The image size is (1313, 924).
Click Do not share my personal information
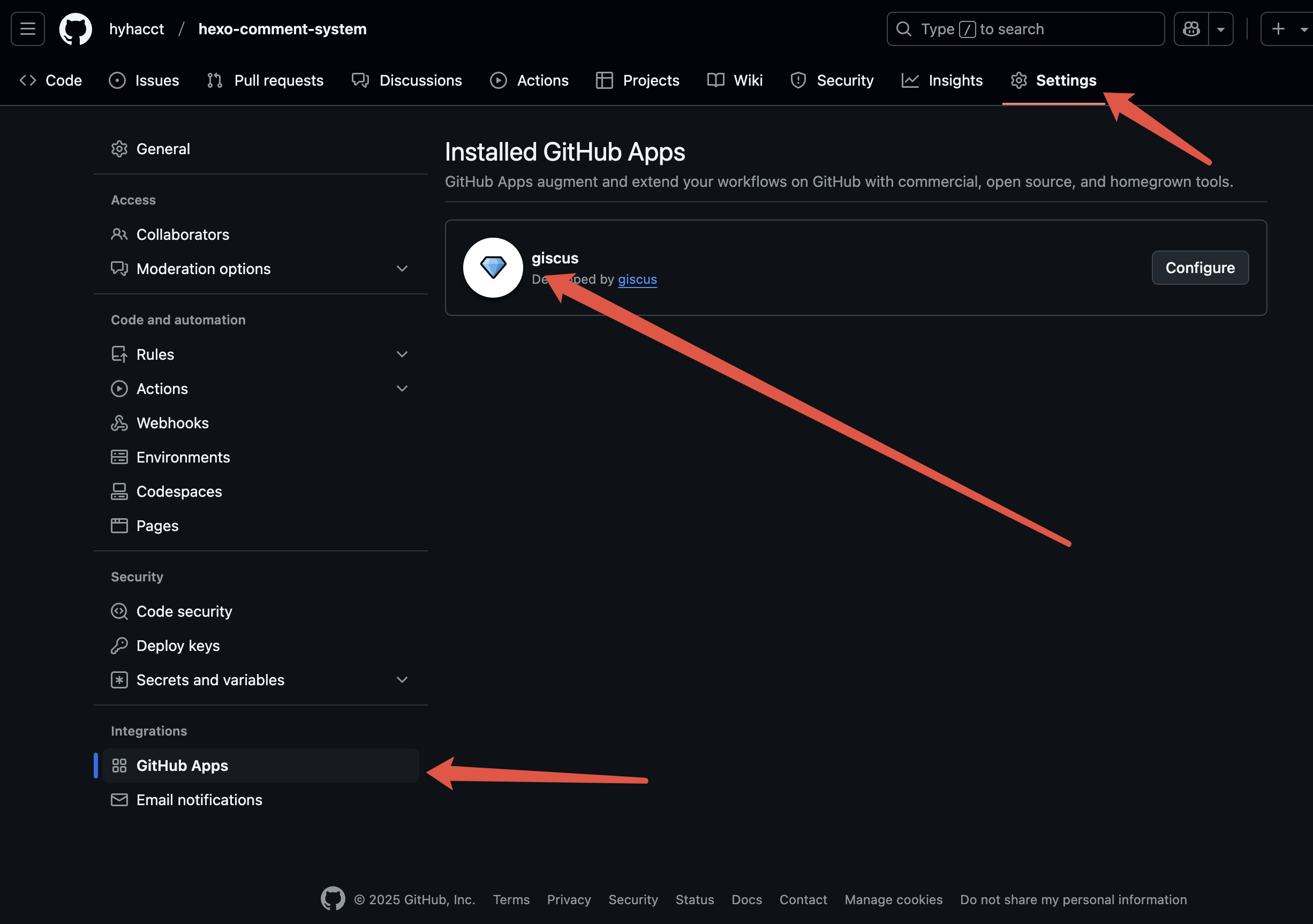[1074, 899]
